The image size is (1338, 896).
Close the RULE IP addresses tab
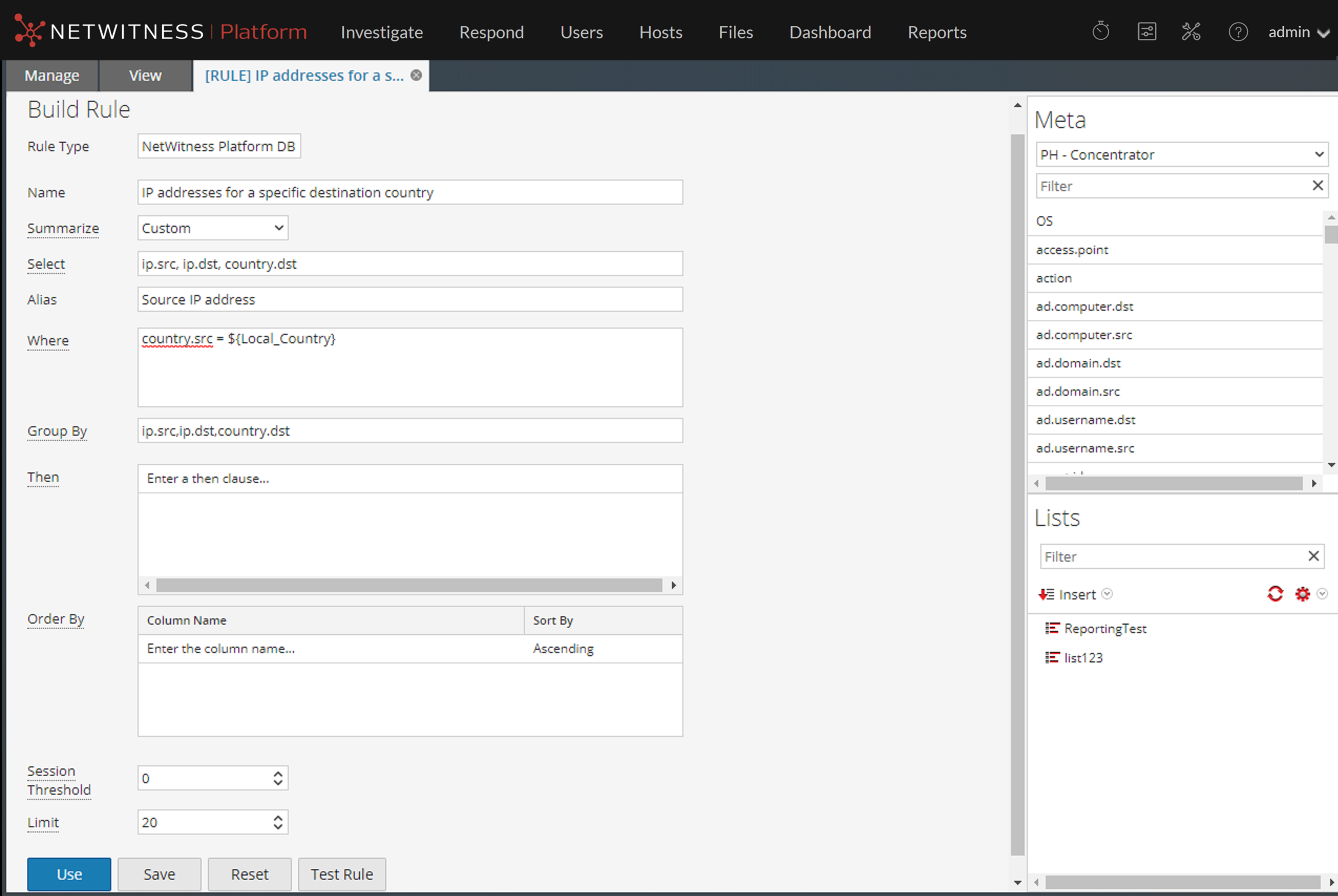coord(416,75)
